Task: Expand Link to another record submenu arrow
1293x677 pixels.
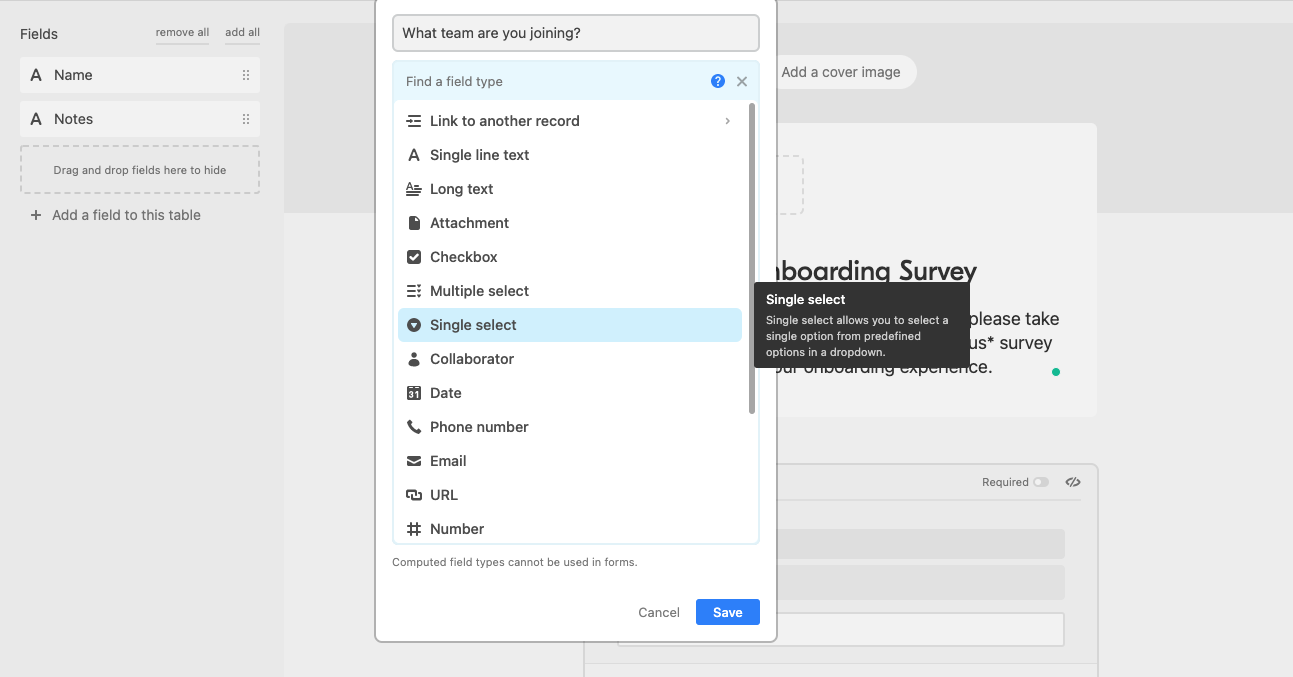Action: tap(727, 121)
